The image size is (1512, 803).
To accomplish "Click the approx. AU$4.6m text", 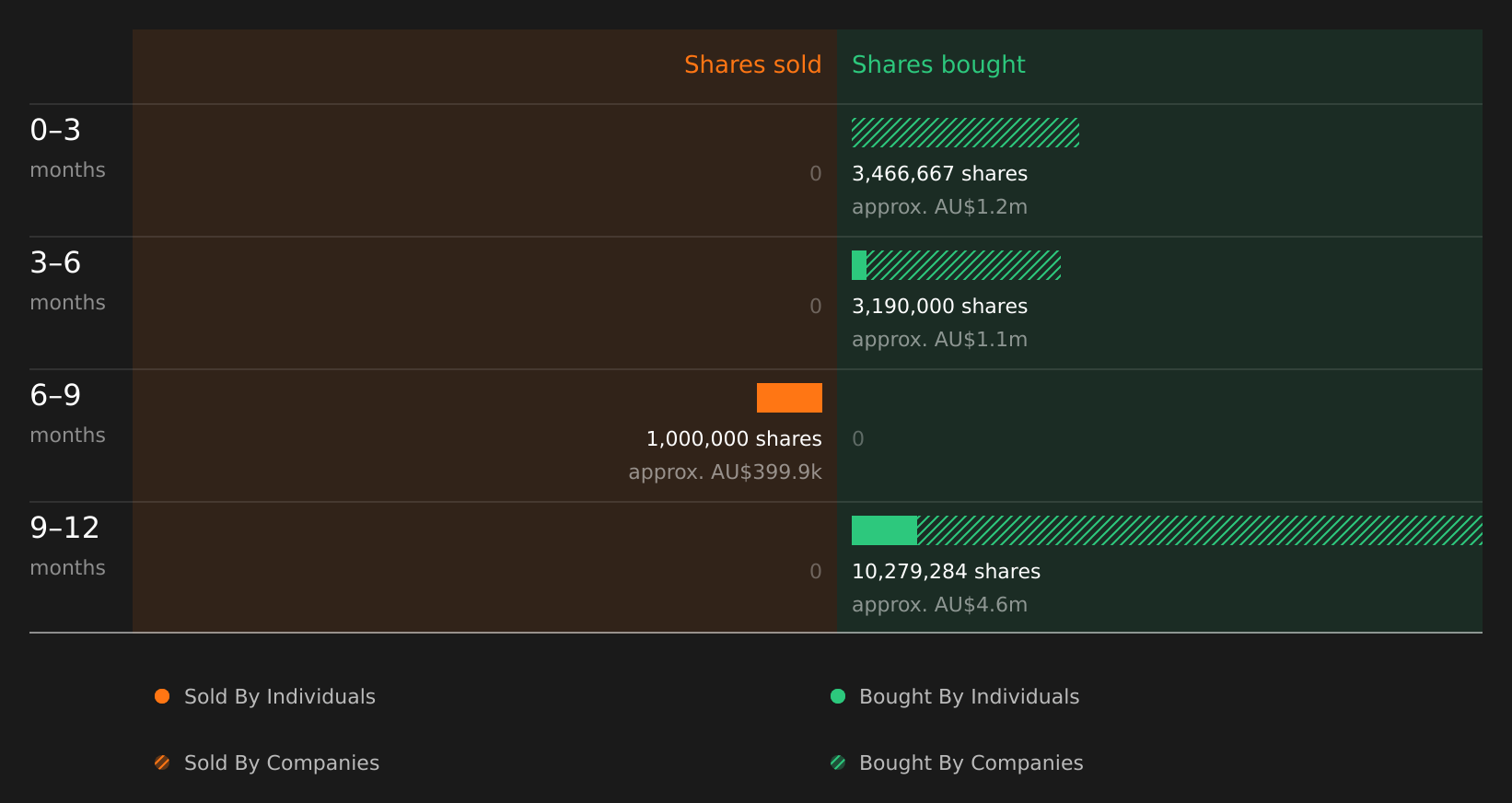I will click(x=939, y=605).
